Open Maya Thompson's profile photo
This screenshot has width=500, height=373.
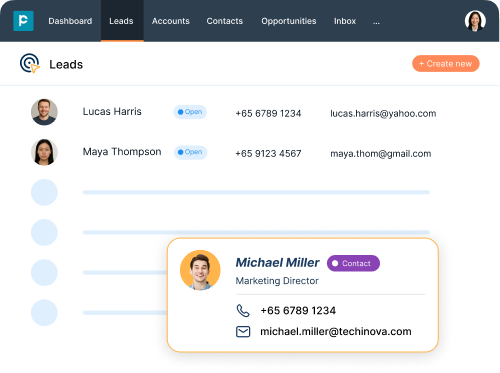point(44,152)
